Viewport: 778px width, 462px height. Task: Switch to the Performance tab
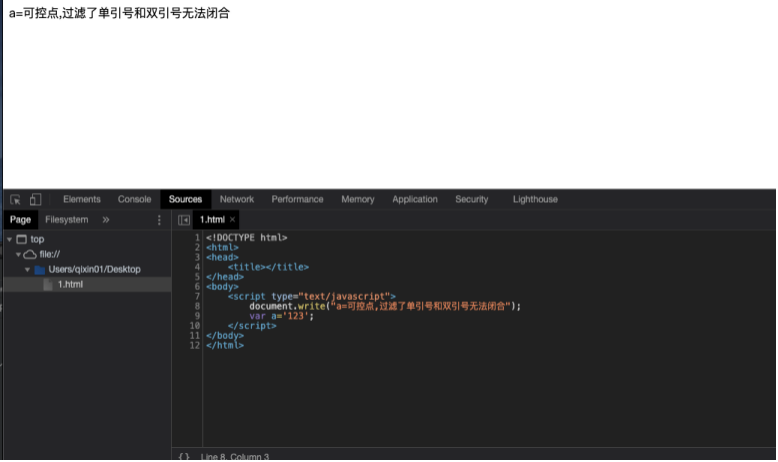[x=297, y=199]
